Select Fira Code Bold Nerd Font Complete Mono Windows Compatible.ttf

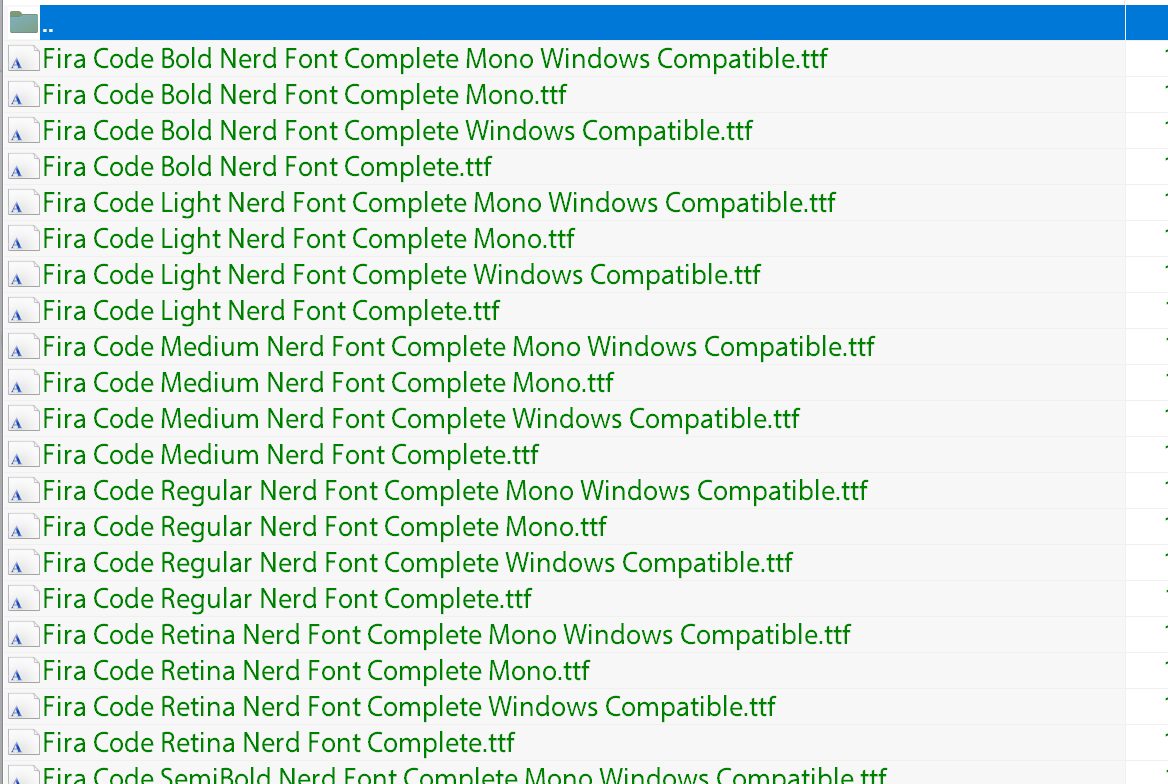tap(434, 59)
